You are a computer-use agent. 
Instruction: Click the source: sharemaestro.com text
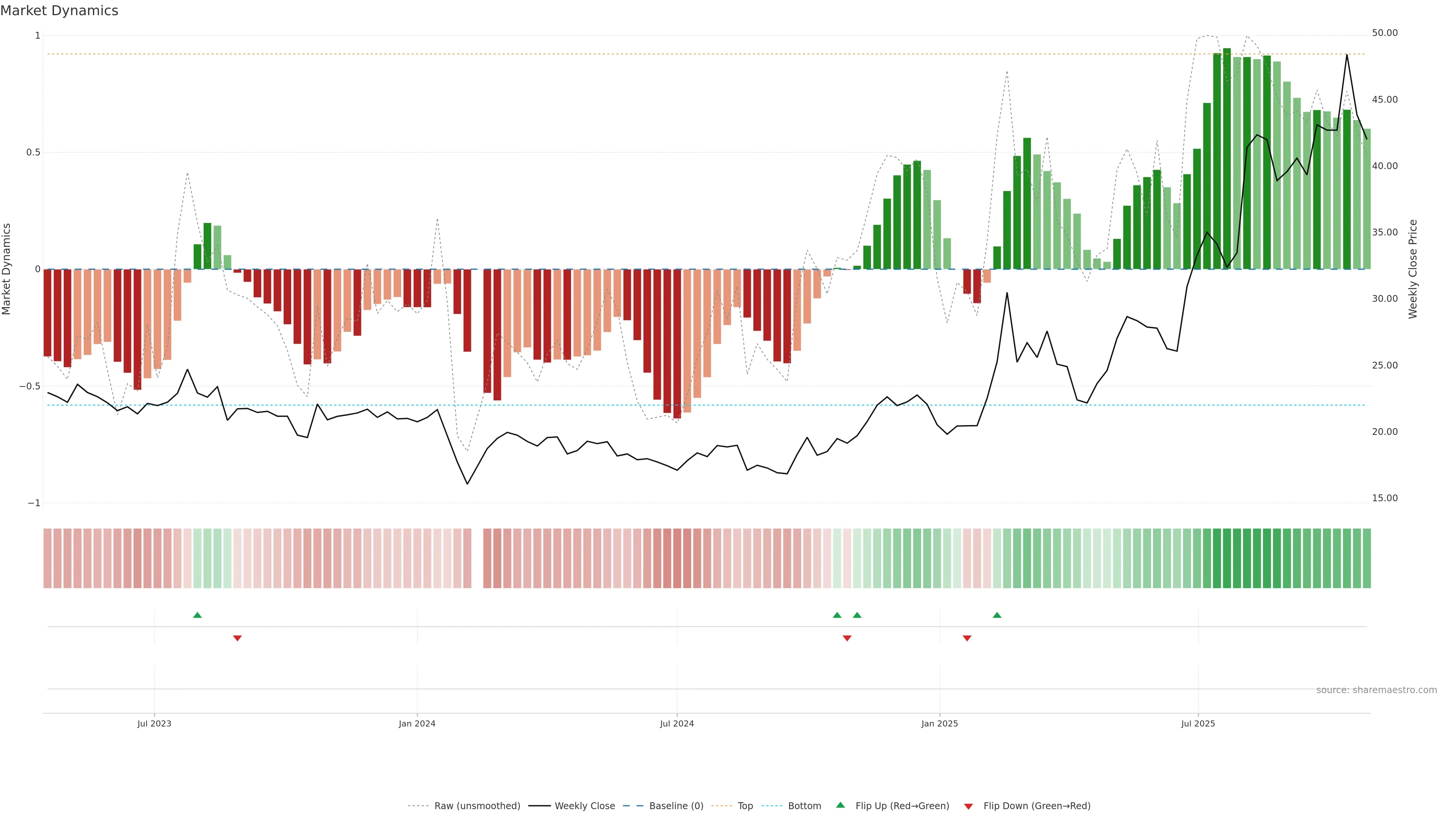(x=1376, y=690)
